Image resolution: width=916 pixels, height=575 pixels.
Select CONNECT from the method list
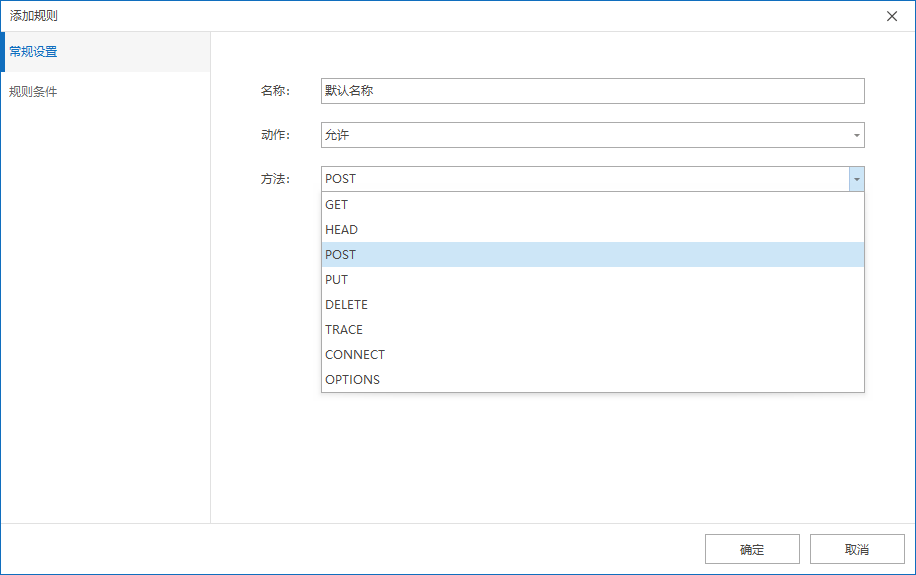tap(592, 354)
